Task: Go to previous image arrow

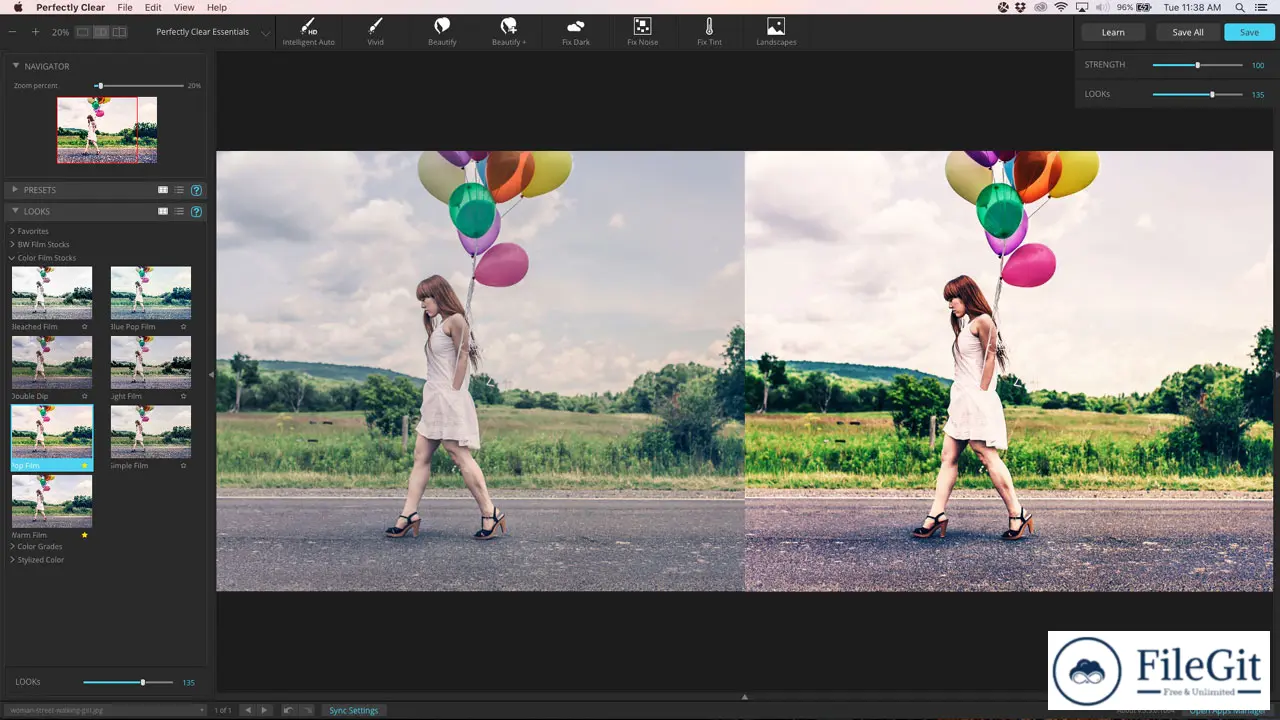Action: click(x=248, y=710)
